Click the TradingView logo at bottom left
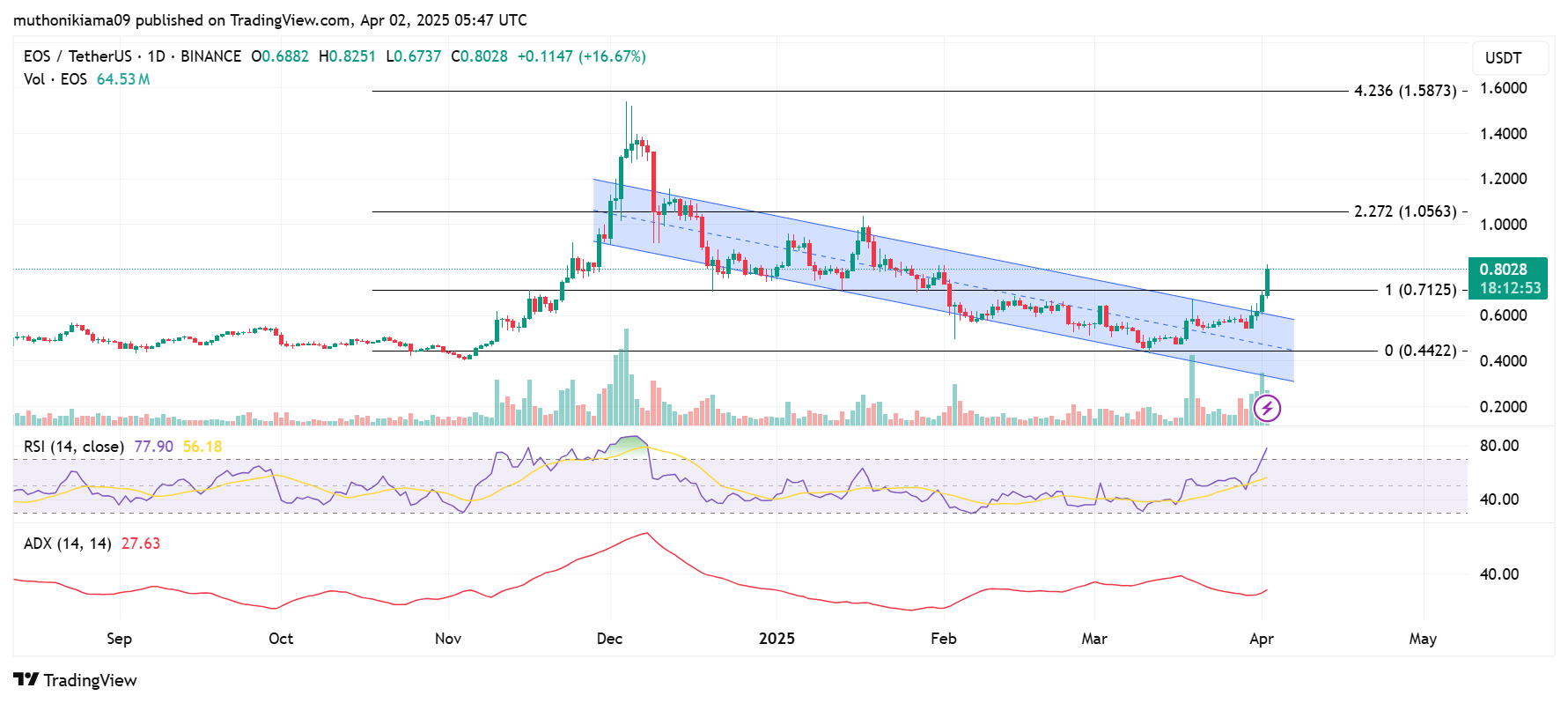 point(76,680)
